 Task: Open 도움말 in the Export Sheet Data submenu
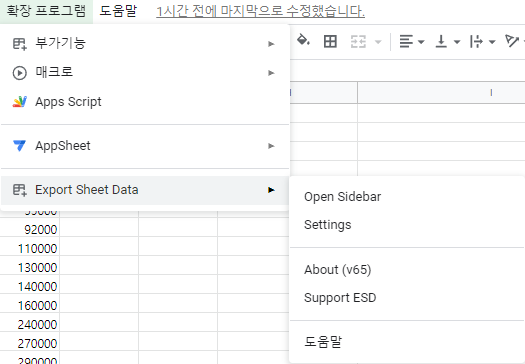407,342
